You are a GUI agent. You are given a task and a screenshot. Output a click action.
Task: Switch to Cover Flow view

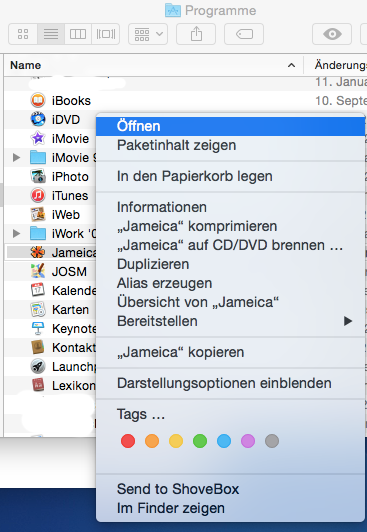click(105, 34)
